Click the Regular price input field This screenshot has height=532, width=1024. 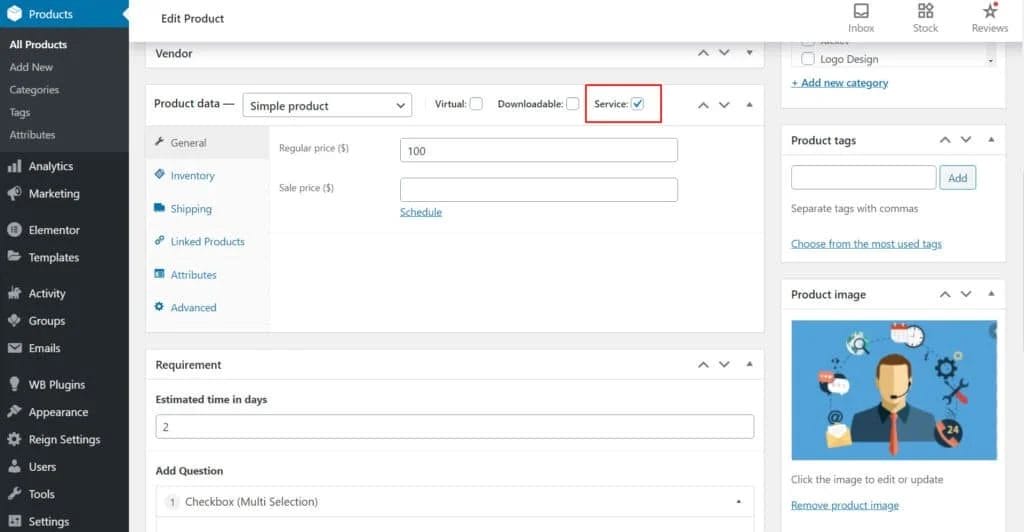pyautogui.click(x=538, y=151)
